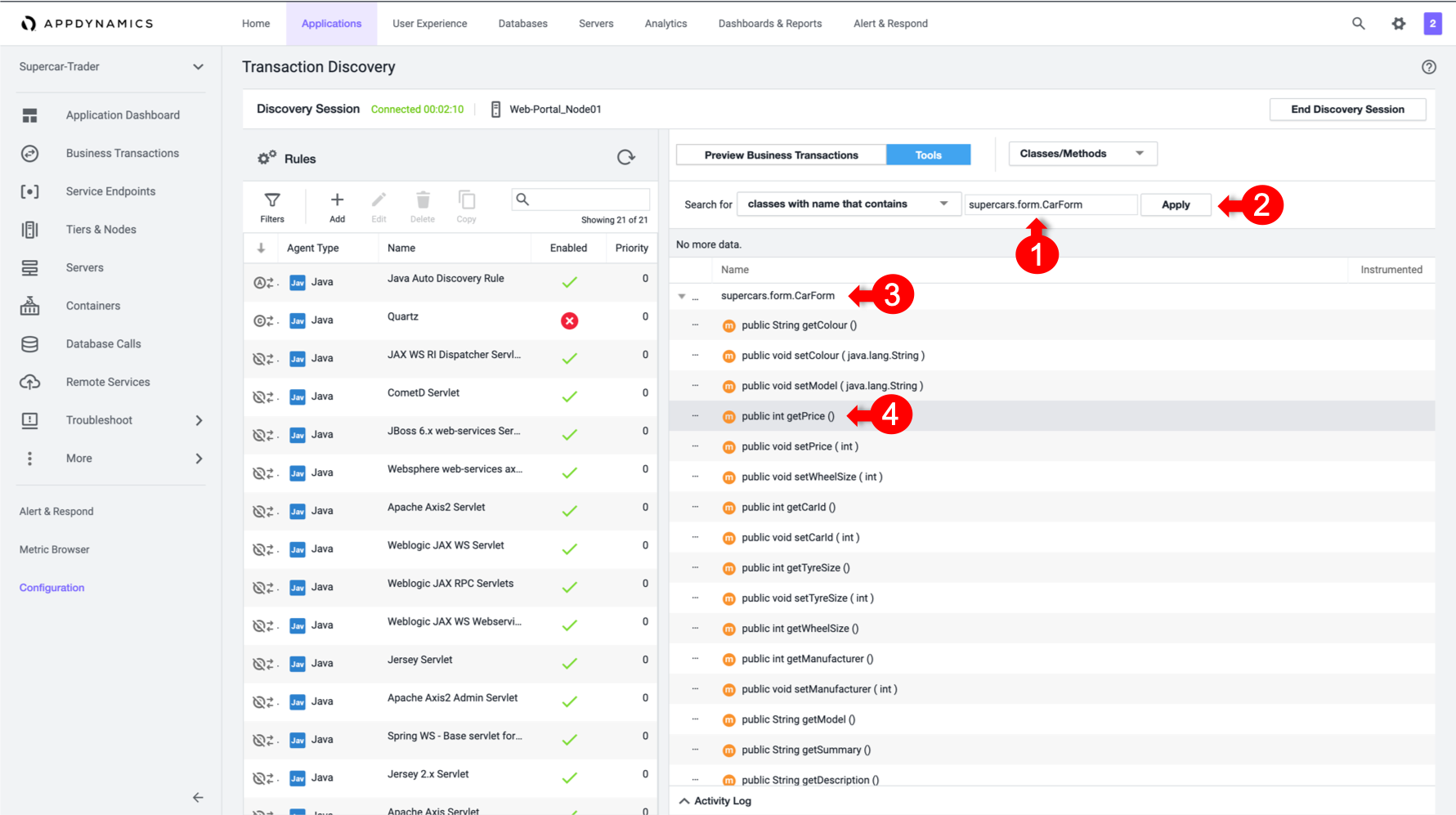The image size is (1456, 815).
Task: Toggle enabled check for CometD Servlet
Action: [570, 396]
